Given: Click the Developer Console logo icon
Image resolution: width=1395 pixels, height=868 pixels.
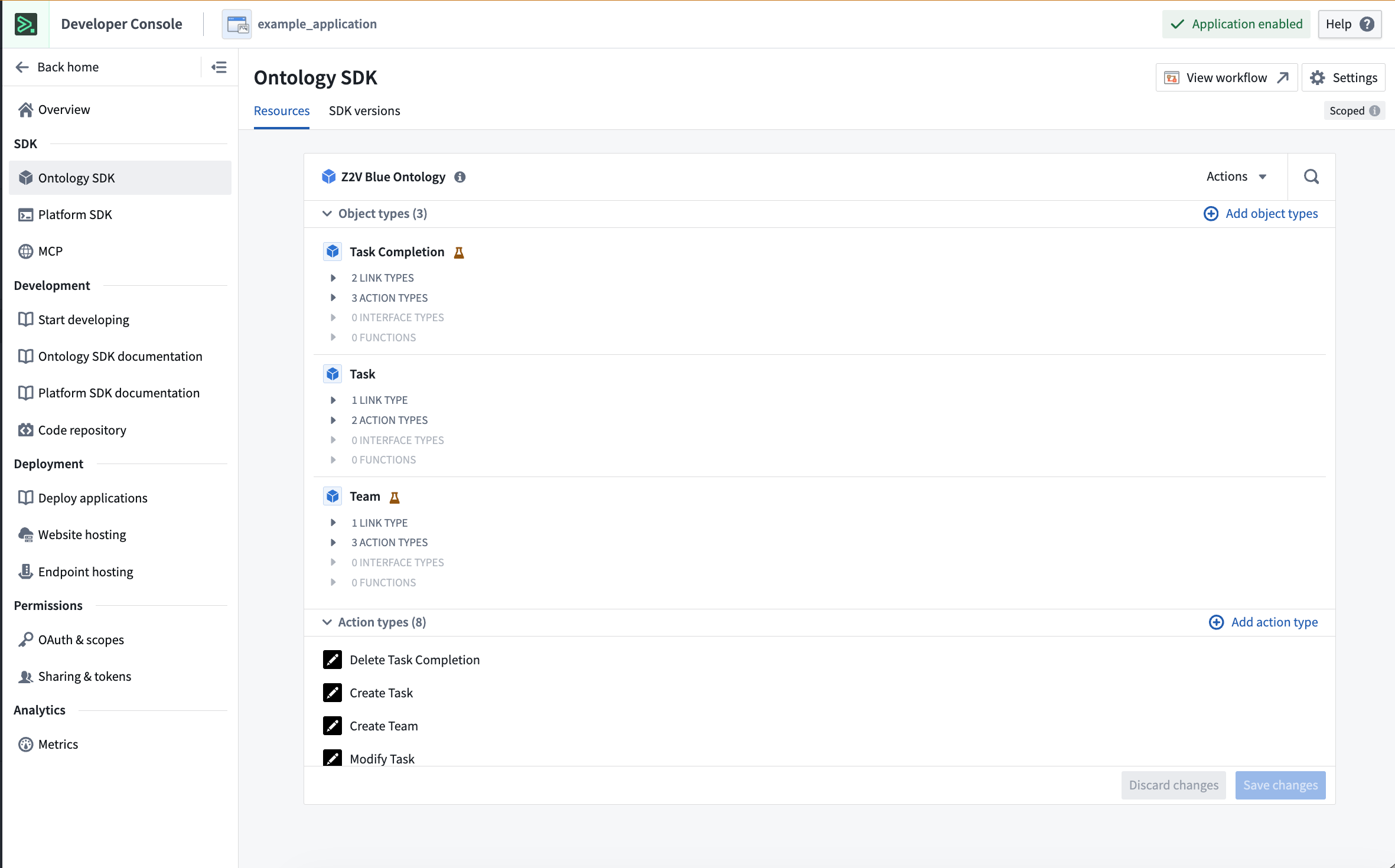Looking at the screenshot, I should (25, 24).
